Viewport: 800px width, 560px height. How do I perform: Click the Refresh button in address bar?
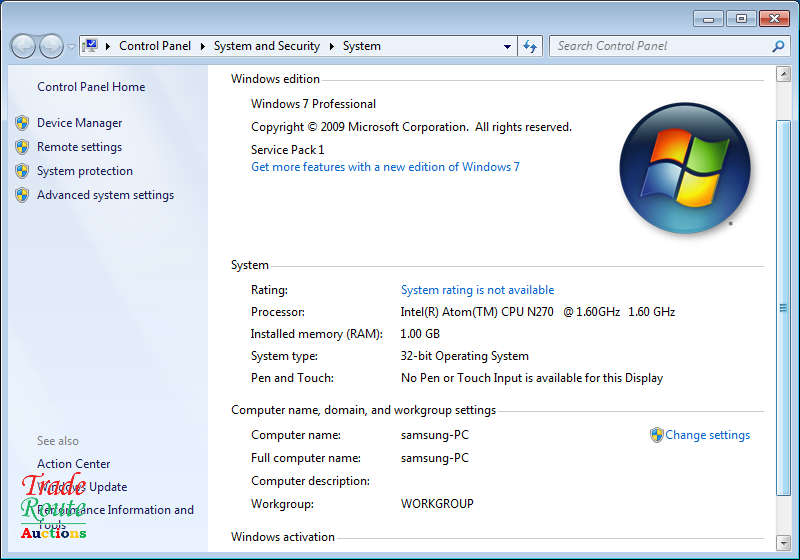tap(530, 46)
